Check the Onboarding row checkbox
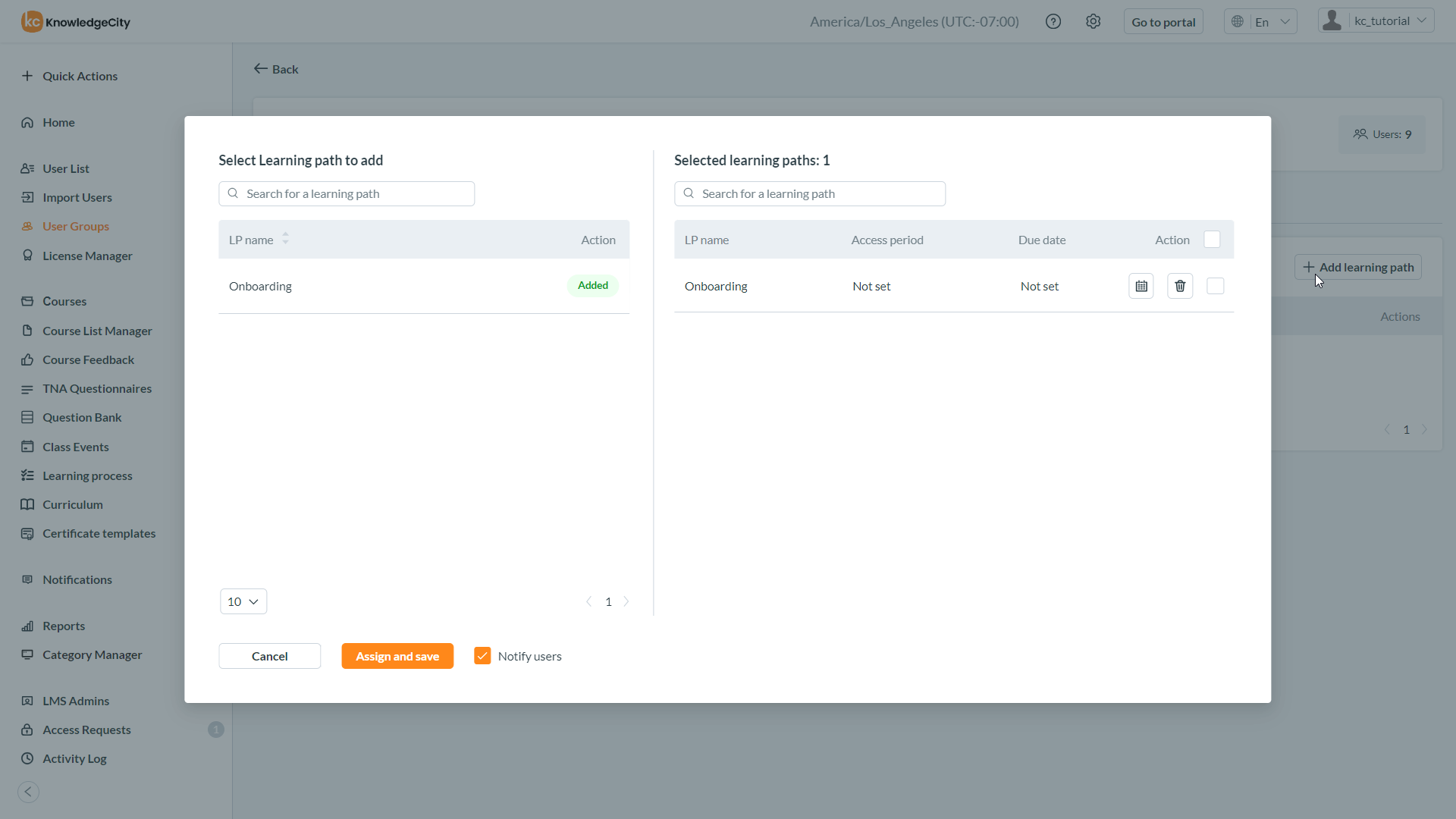 pyautogui.click(x=1215, y=286)
